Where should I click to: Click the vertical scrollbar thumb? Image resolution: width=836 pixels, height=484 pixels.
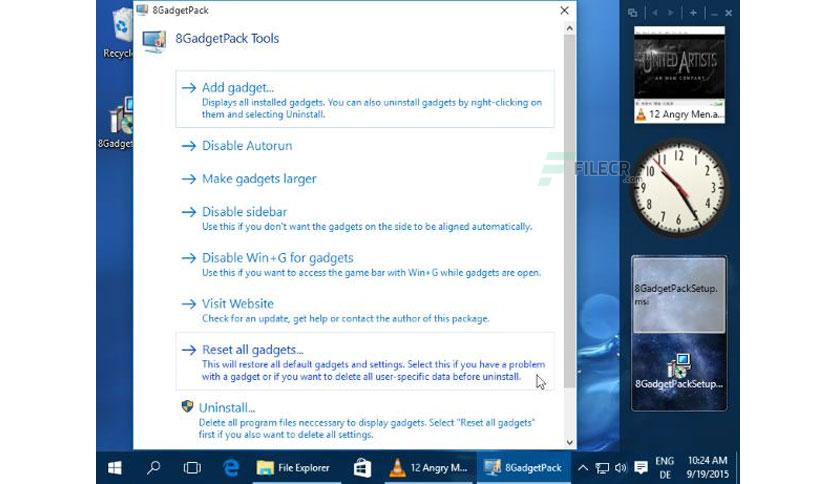point(569,211)
